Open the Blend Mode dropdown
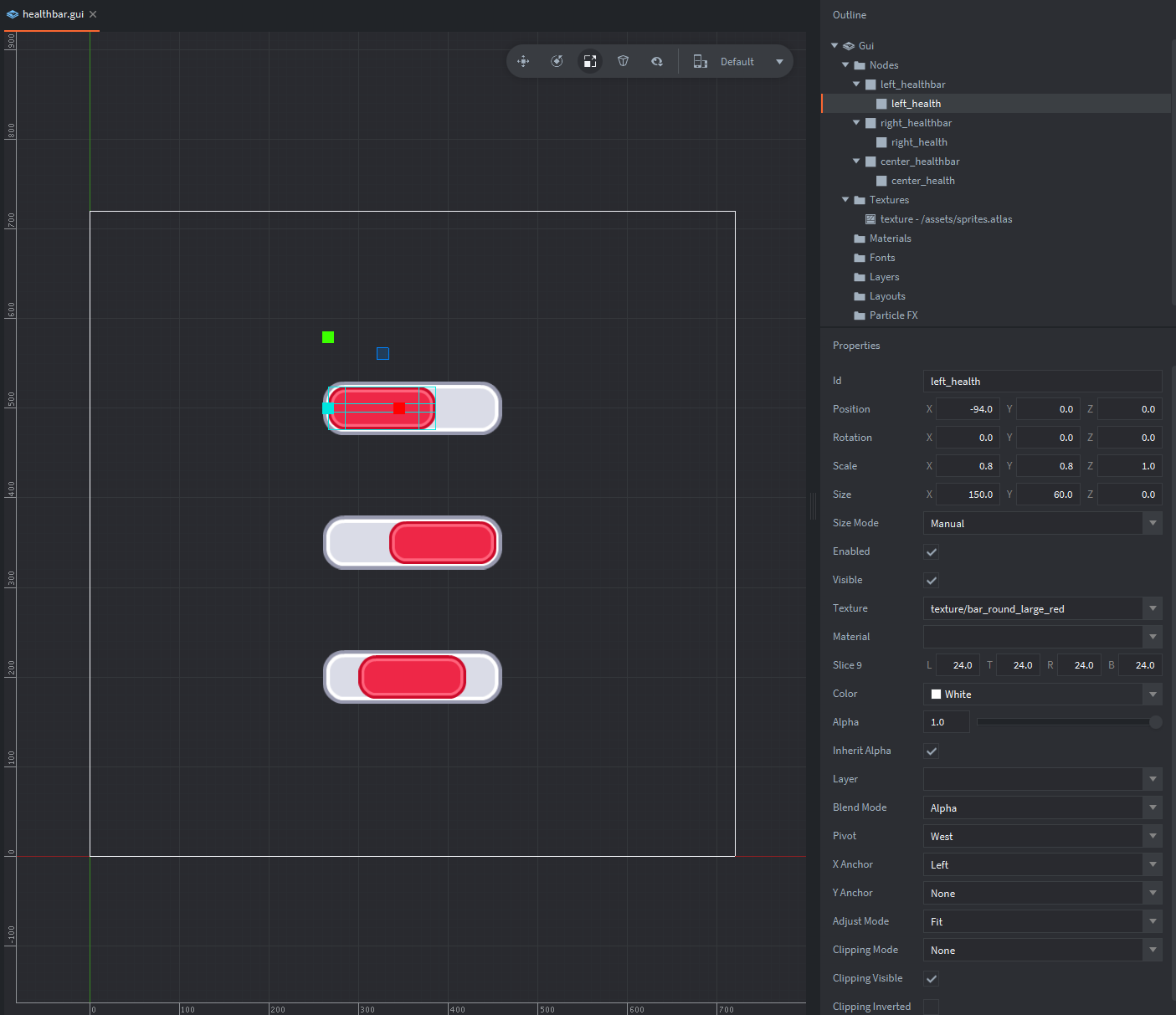Viewport: 1176px width, 1015px height. pos(1041,808)
